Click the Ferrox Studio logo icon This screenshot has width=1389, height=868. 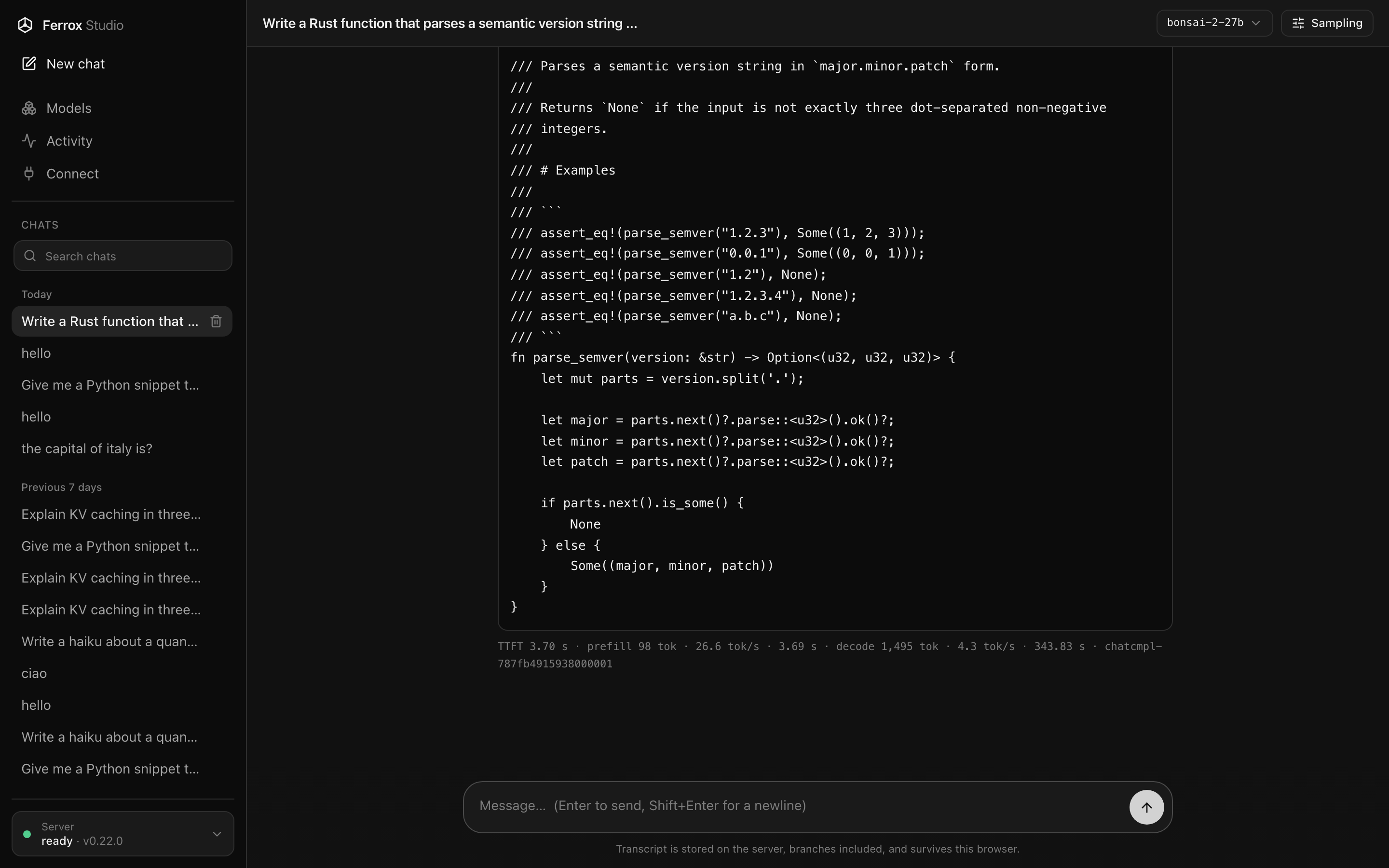pos(25,25)
